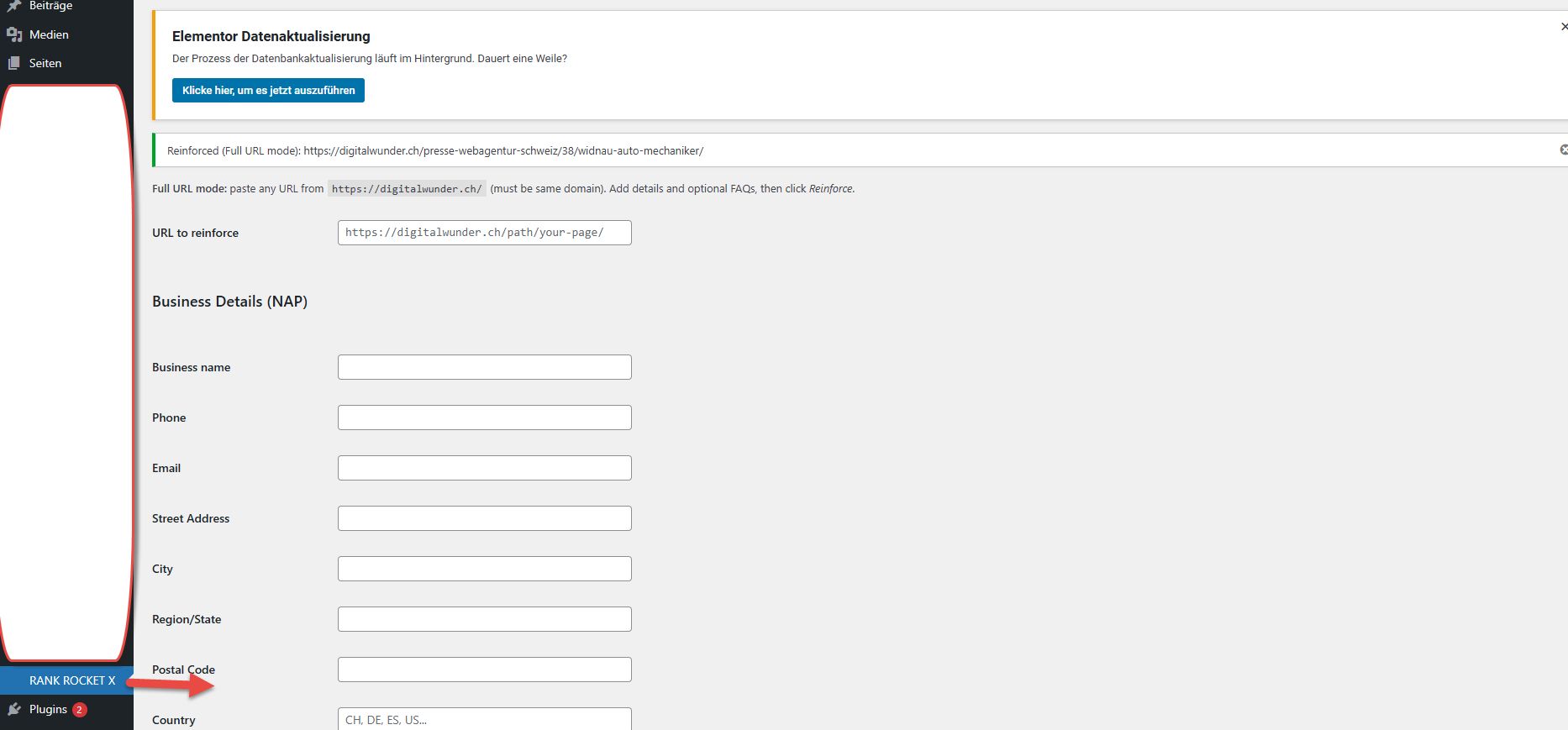Image resolution: width=1568 pixels, height=730 pixels.
Task: Click the red Plugins update count badge
Action: (80, 710)
